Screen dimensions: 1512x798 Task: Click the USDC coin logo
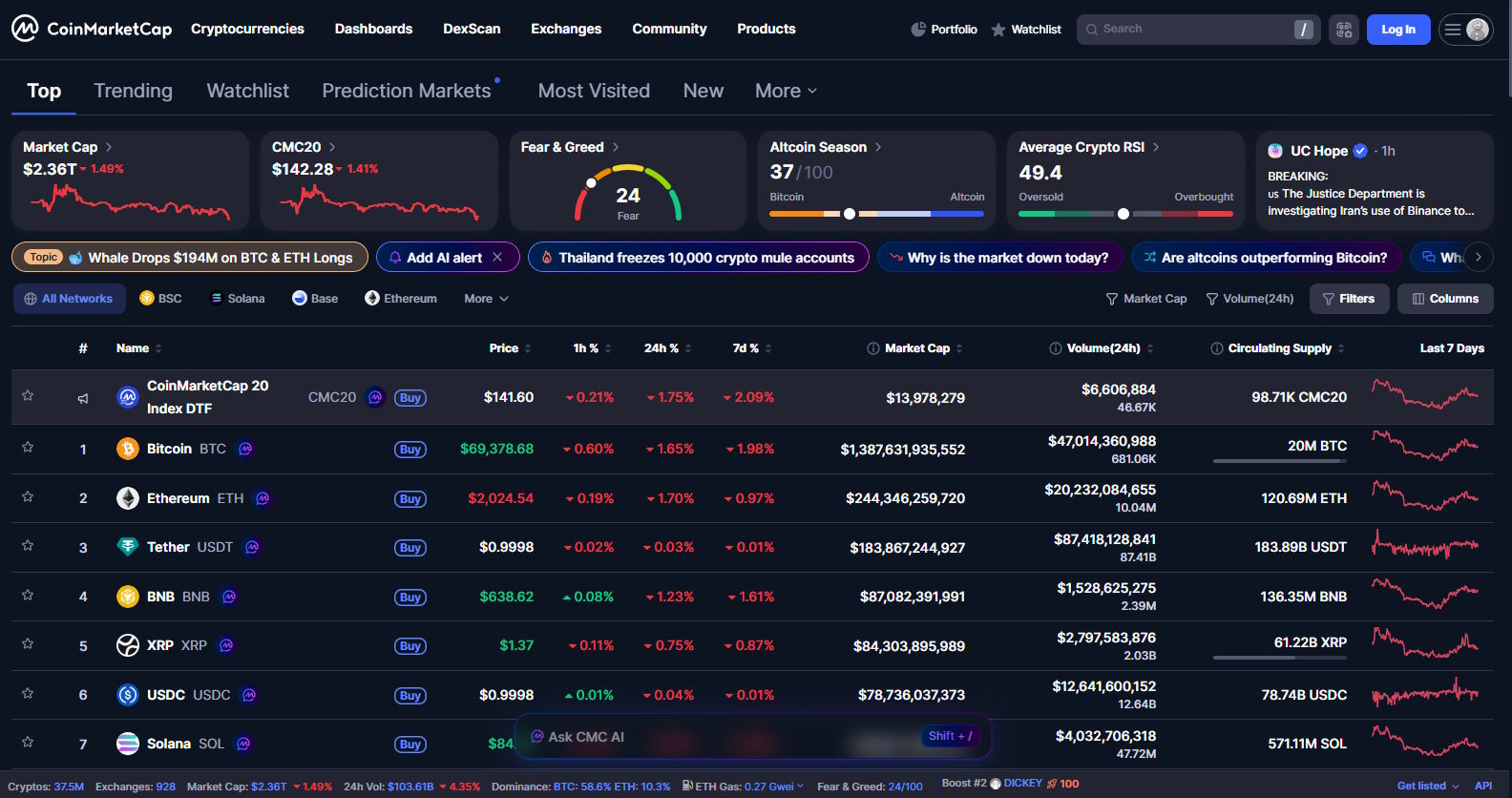pyautogui.click(x=128, y=695)
